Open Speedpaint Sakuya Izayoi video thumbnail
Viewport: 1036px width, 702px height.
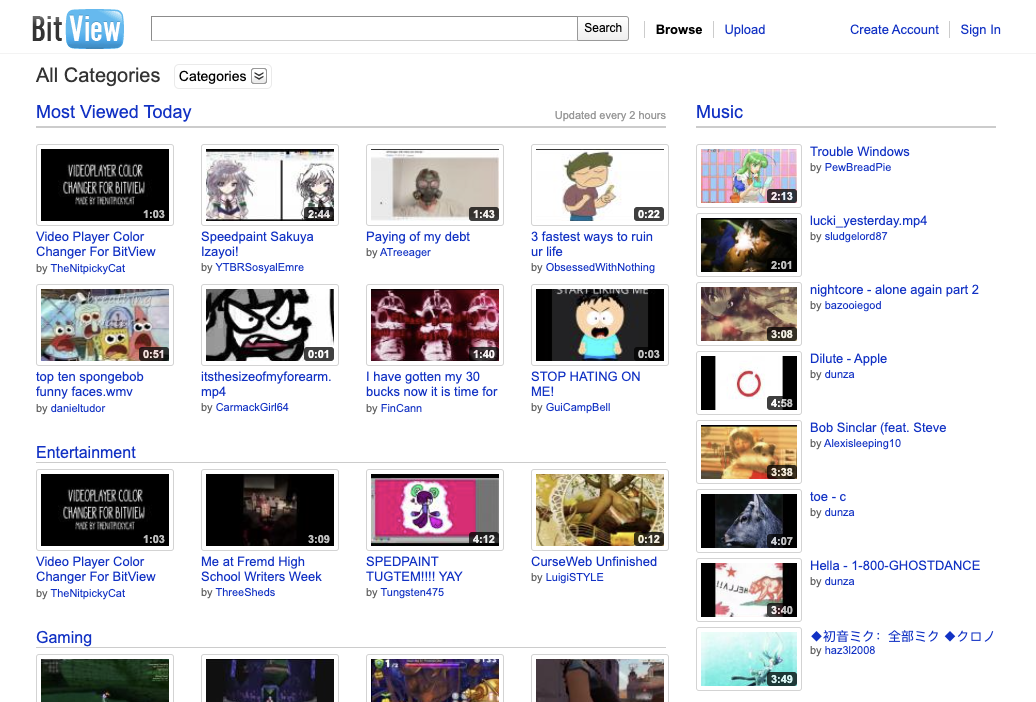tap(270, 185)
